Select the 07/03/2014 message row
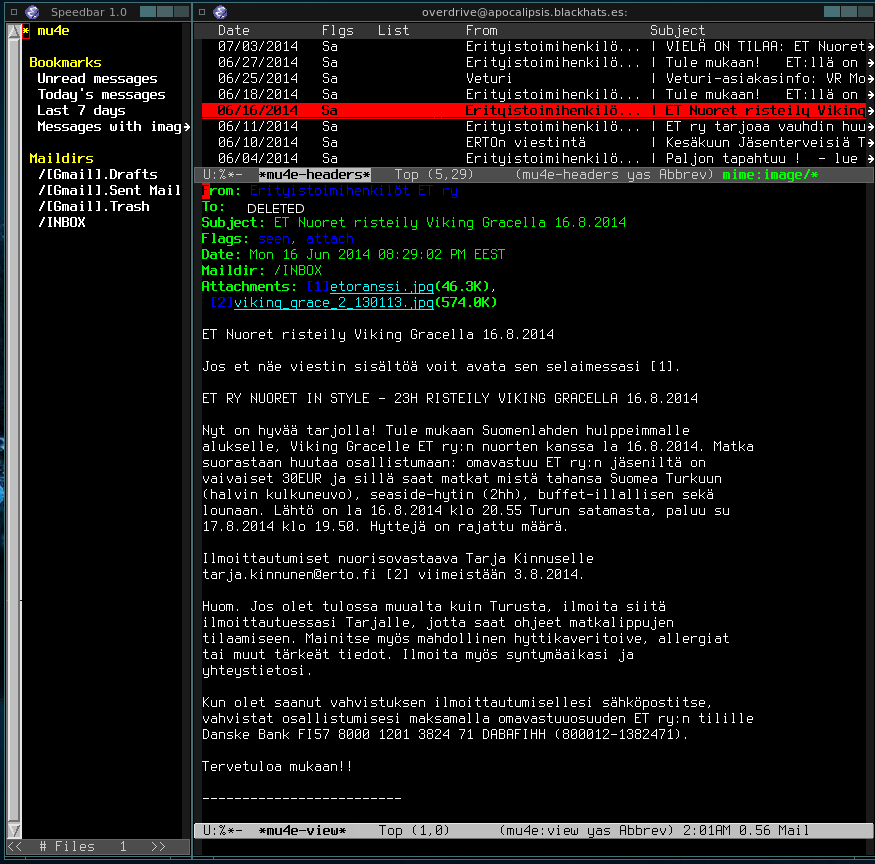Screen dimensions: 875x864 coord(534,47)
